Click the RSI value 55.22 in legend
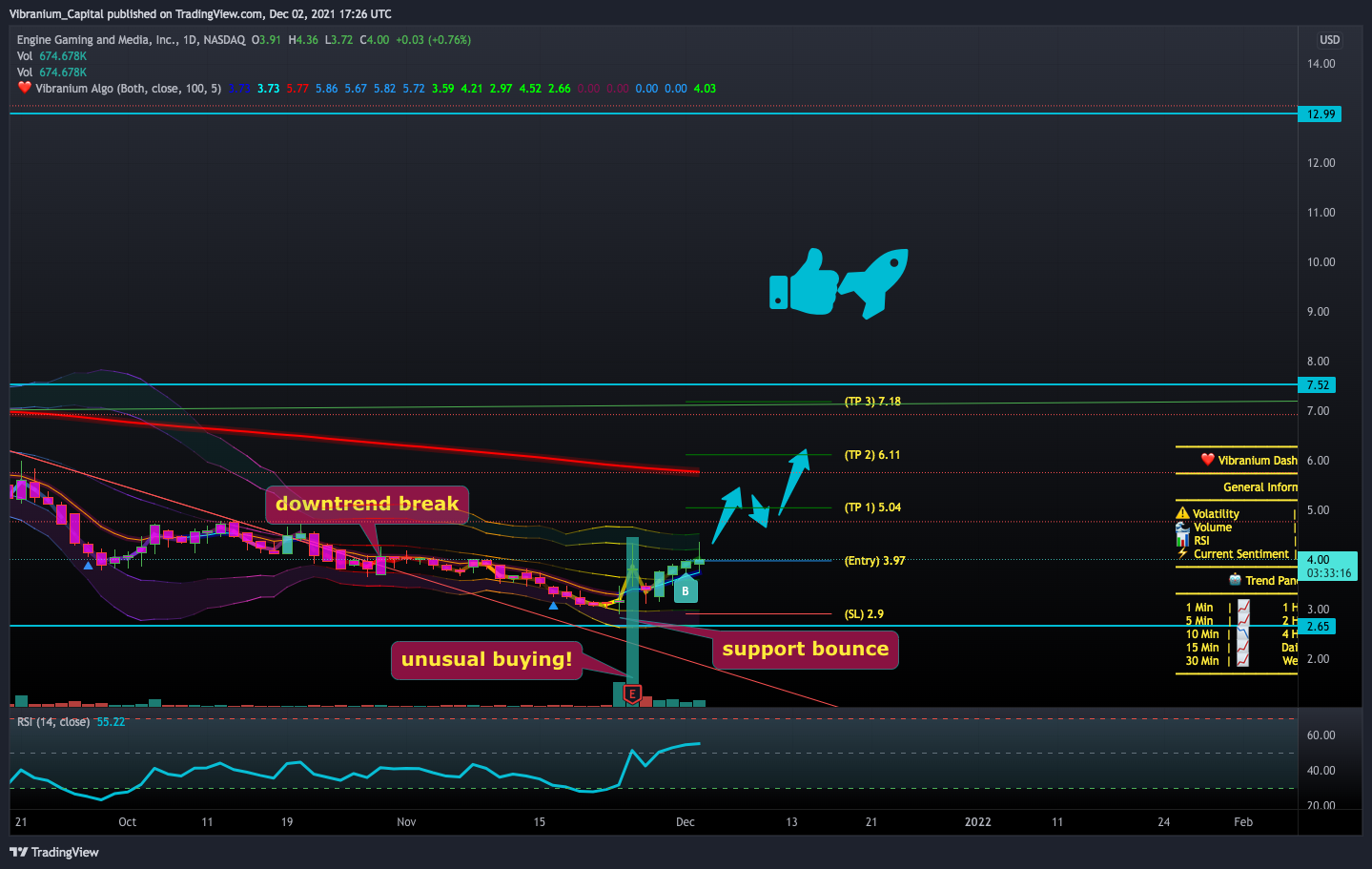1372x869 pixels. [111, 722]
